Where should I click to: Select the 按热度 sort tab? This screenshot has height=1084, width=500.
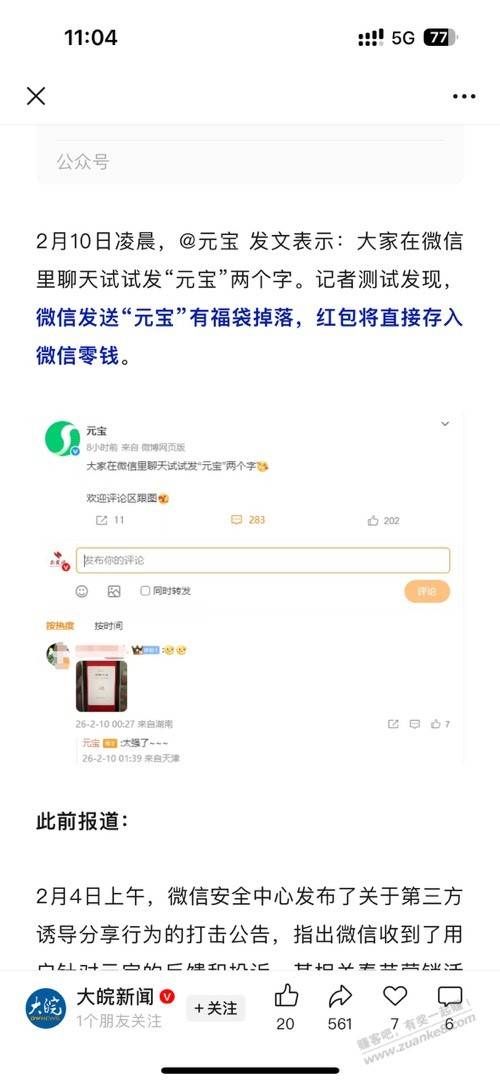click(60, 626)
